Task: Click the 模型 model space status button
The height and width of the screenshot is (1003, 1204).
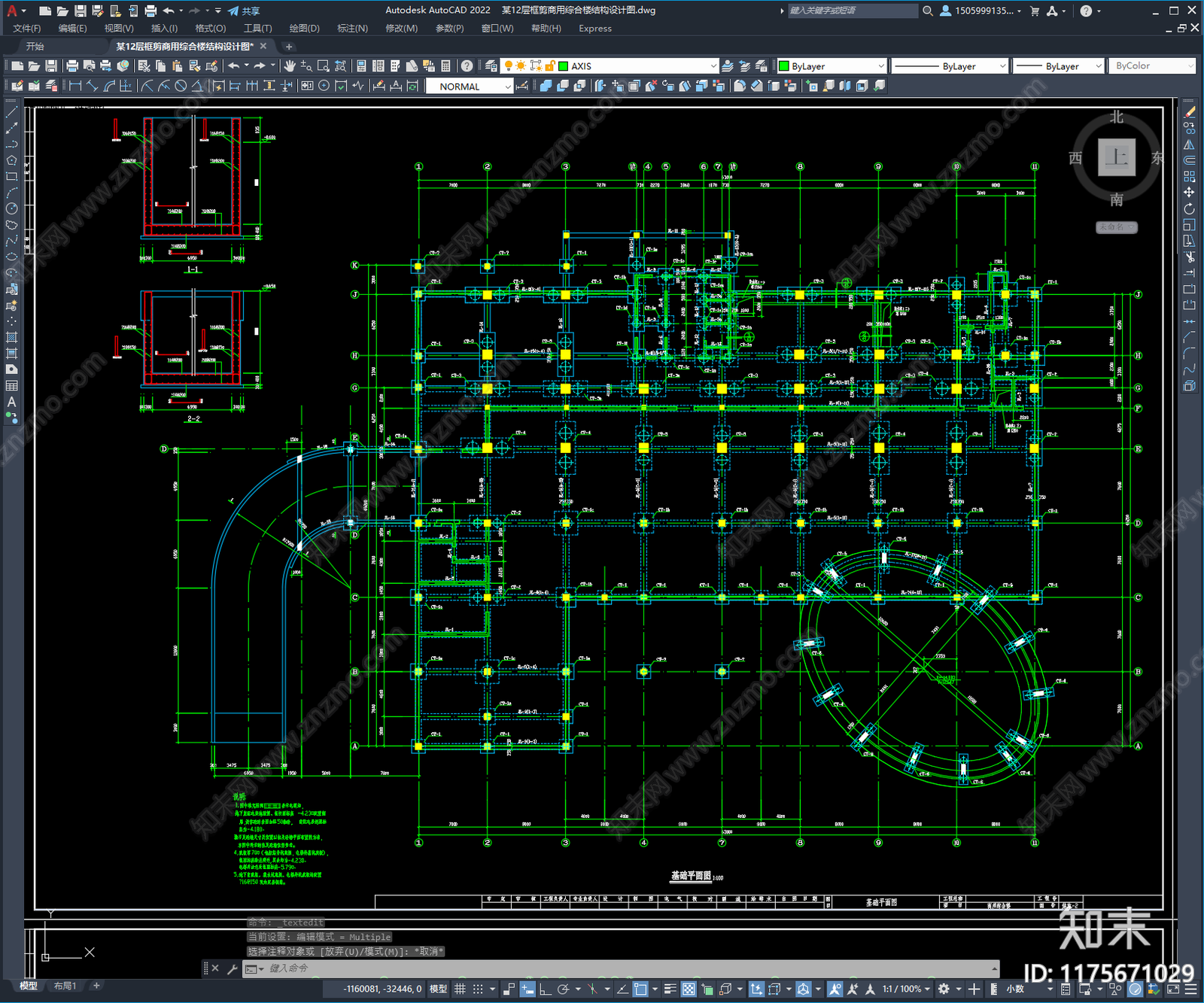Action: [439, 989]
